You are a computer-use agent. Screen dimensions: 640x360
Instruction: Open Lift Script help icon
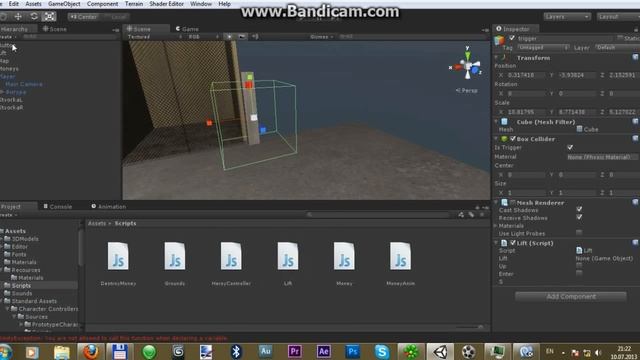coord(636,243)
